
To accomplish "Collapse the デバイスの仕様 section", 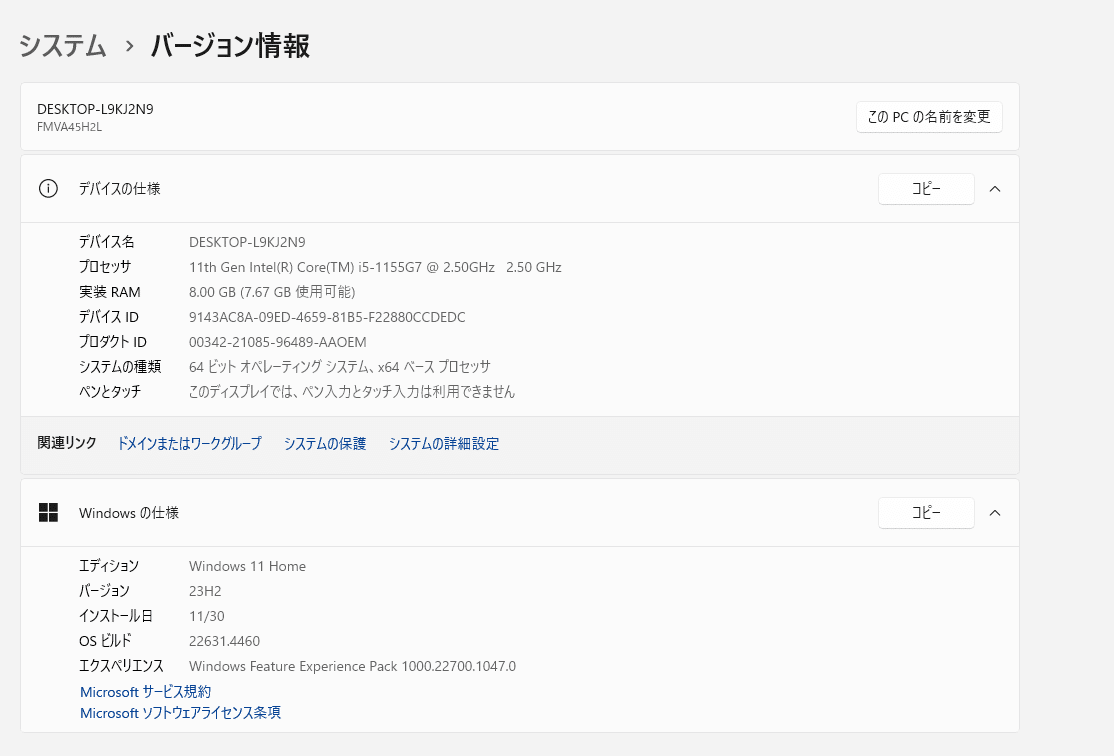I will 995,188.
